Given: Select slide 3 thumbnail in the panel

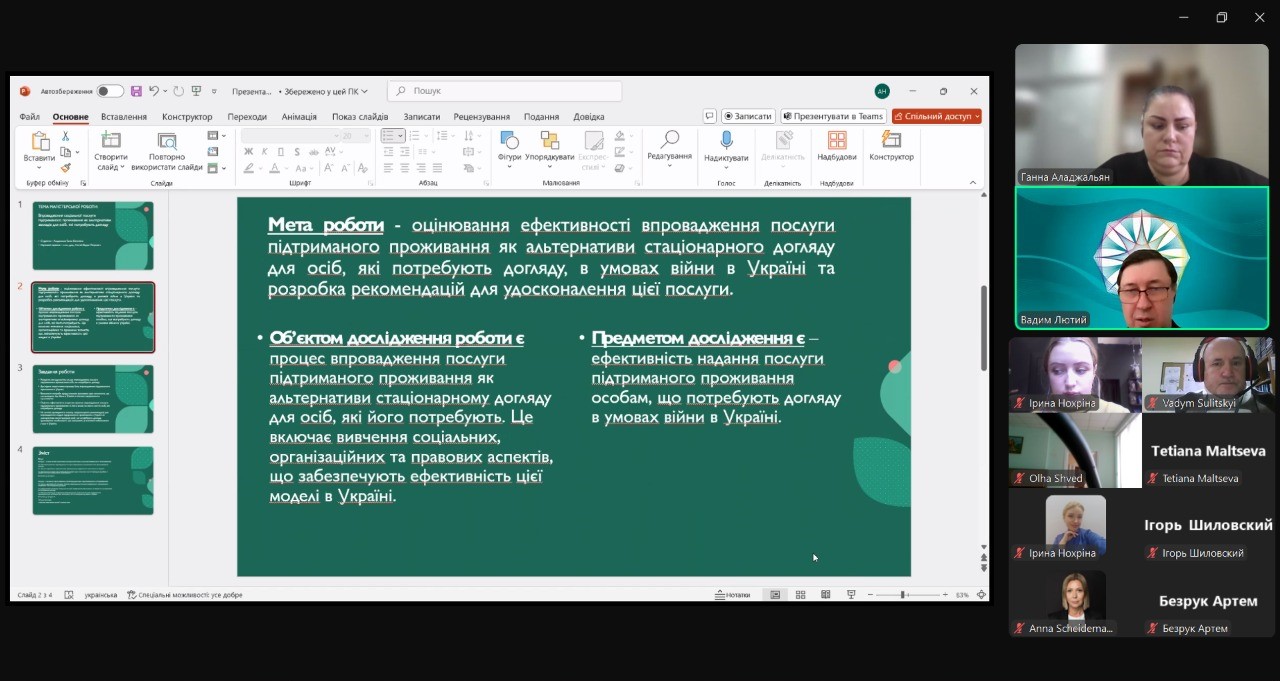Looking at the screenshot, I should [93, 398].
